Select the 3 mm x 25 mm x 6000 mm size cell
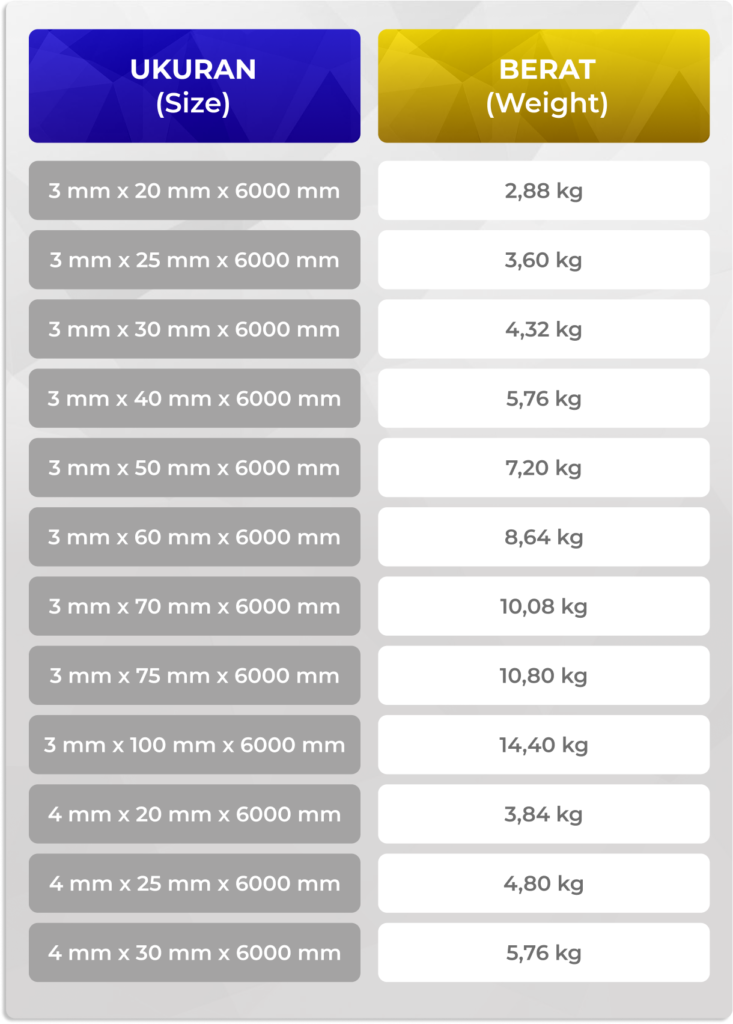Screen dimensions: 733x1024 pos(194,260)
